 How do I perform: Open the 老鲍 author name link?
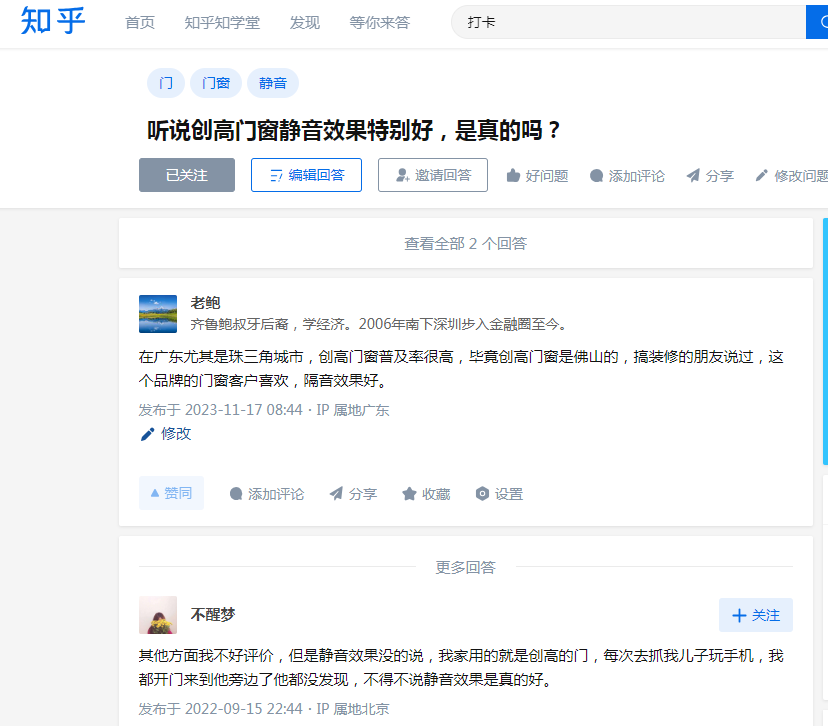pos(205,303)
